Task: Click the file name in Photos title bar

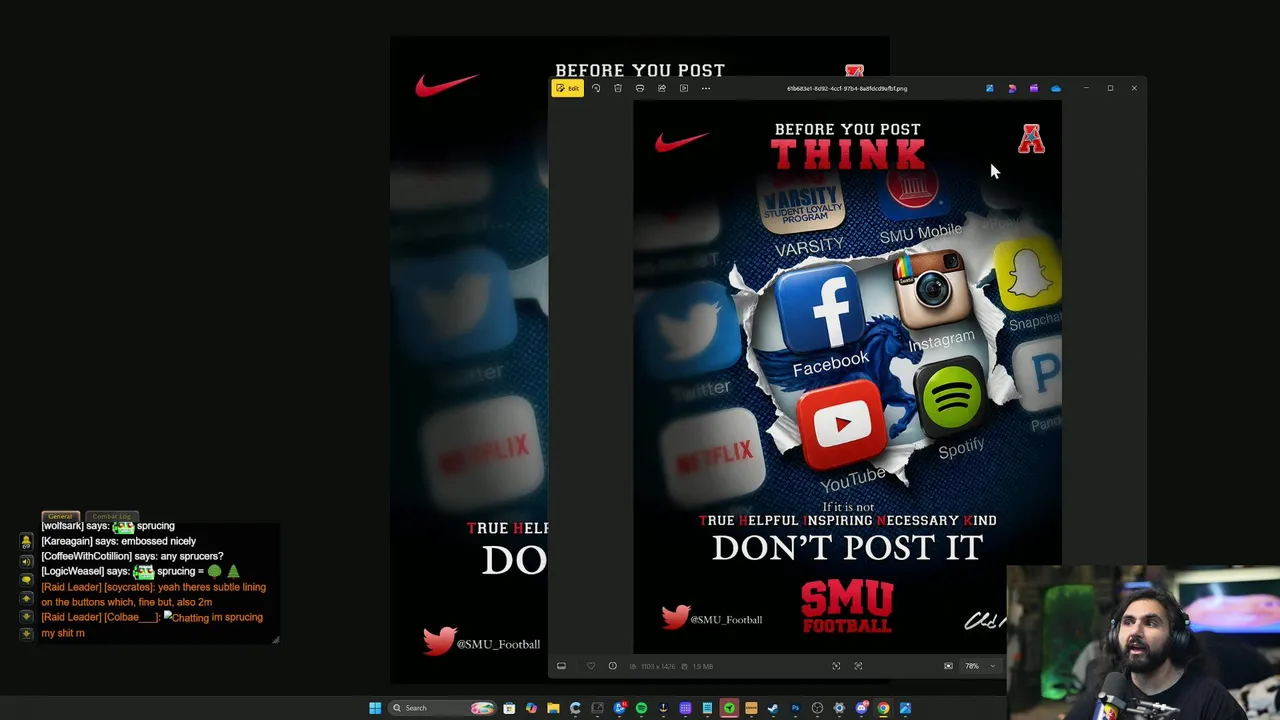Action: (x=847, y=88)
